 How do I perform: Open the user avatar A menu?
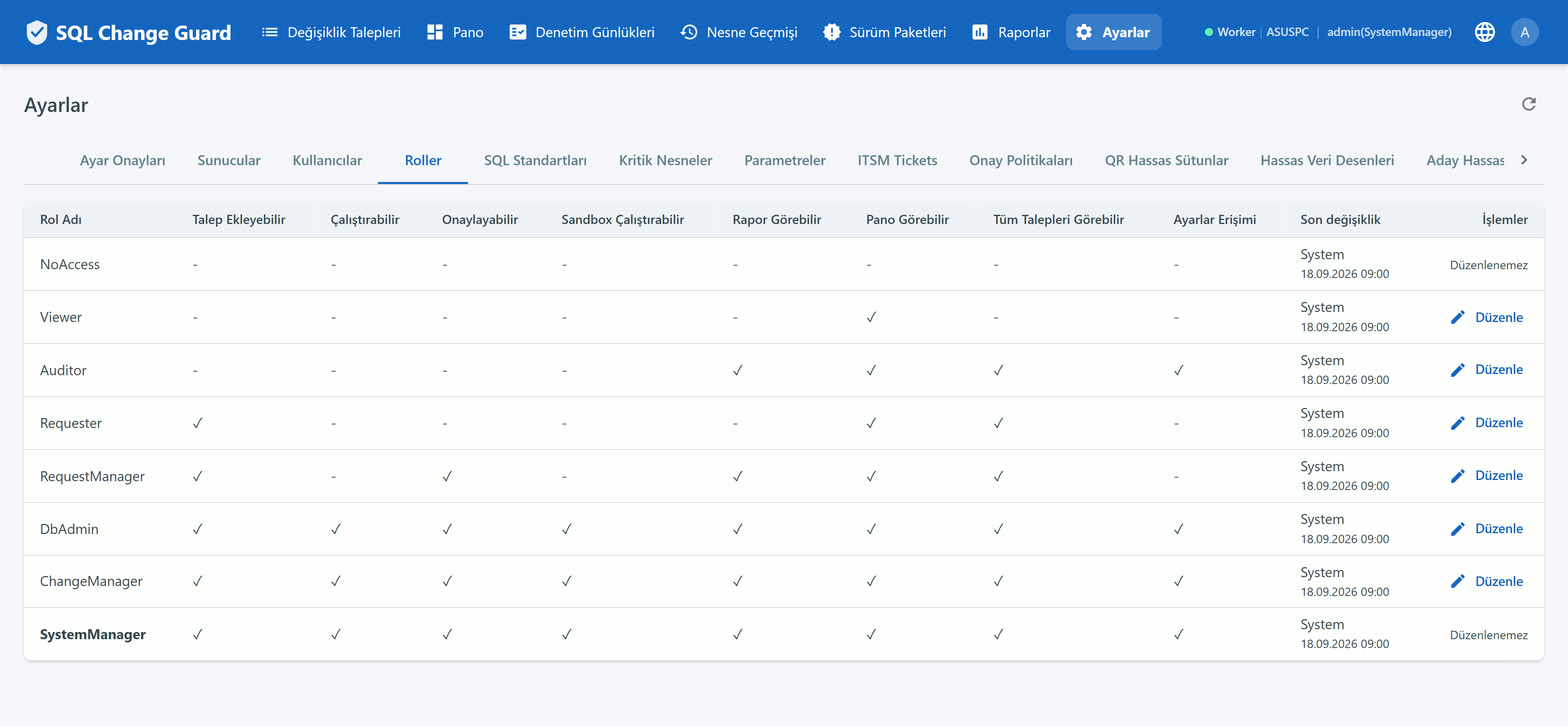(x=1525, y=32)
